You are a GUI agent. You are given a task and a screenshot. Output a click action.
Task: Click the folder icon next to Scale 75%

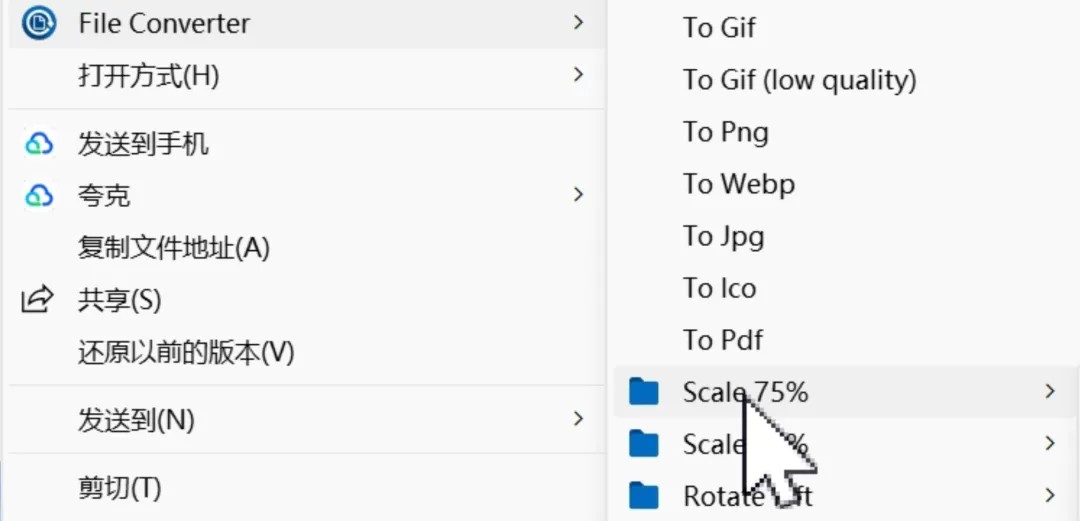click(x=644, y=392)
